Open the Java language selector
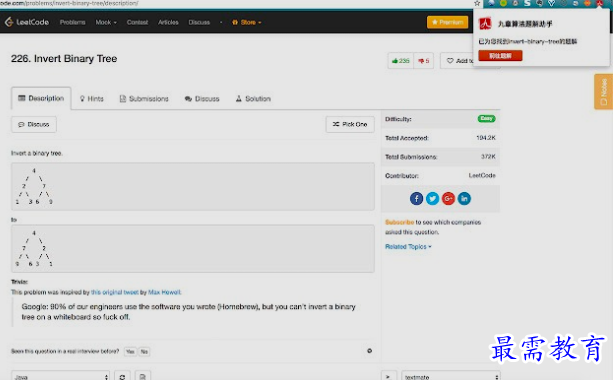Screen dimensions: 613x380 61,376
